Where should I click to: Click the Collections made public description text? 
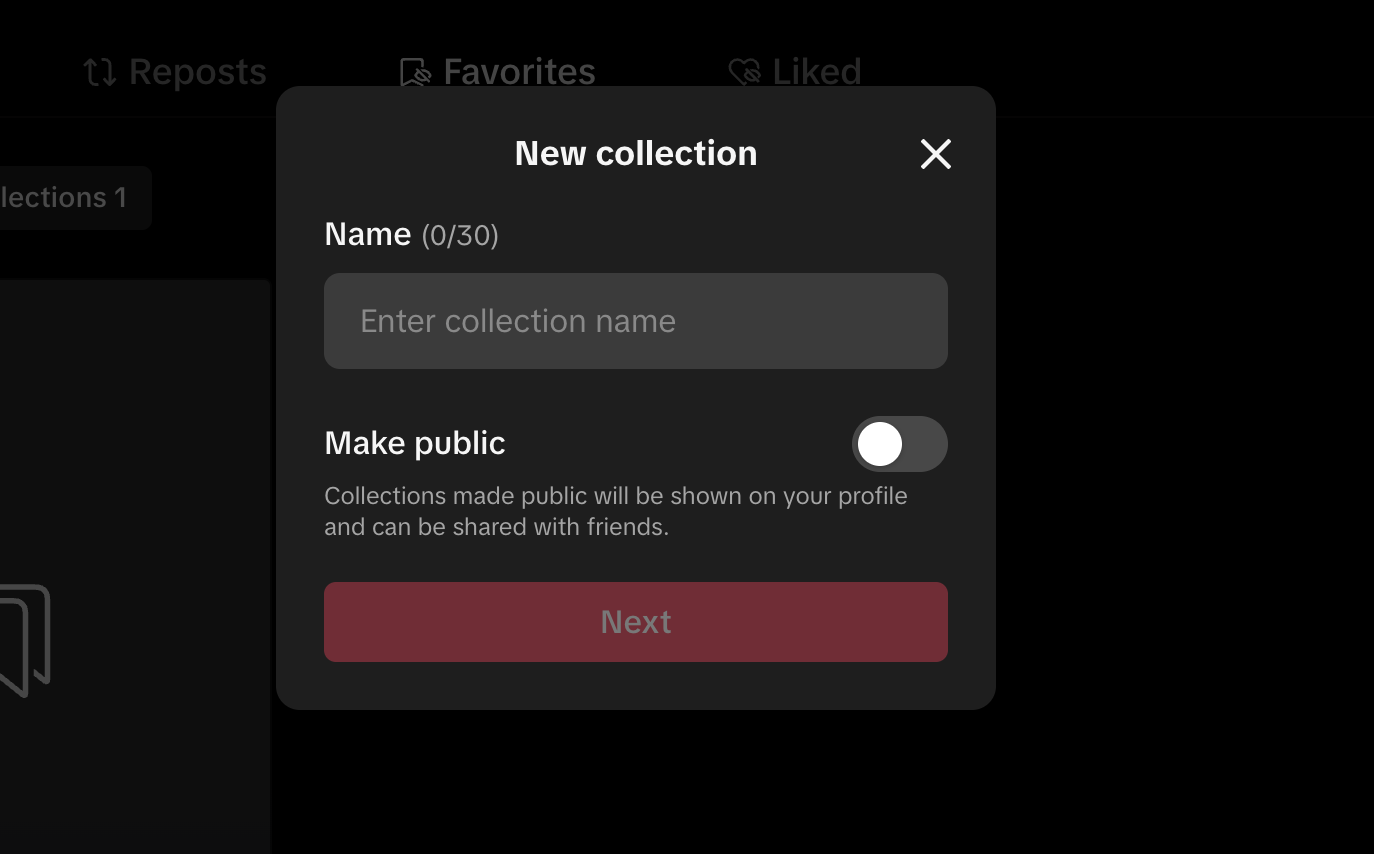[x=616, y=511]
